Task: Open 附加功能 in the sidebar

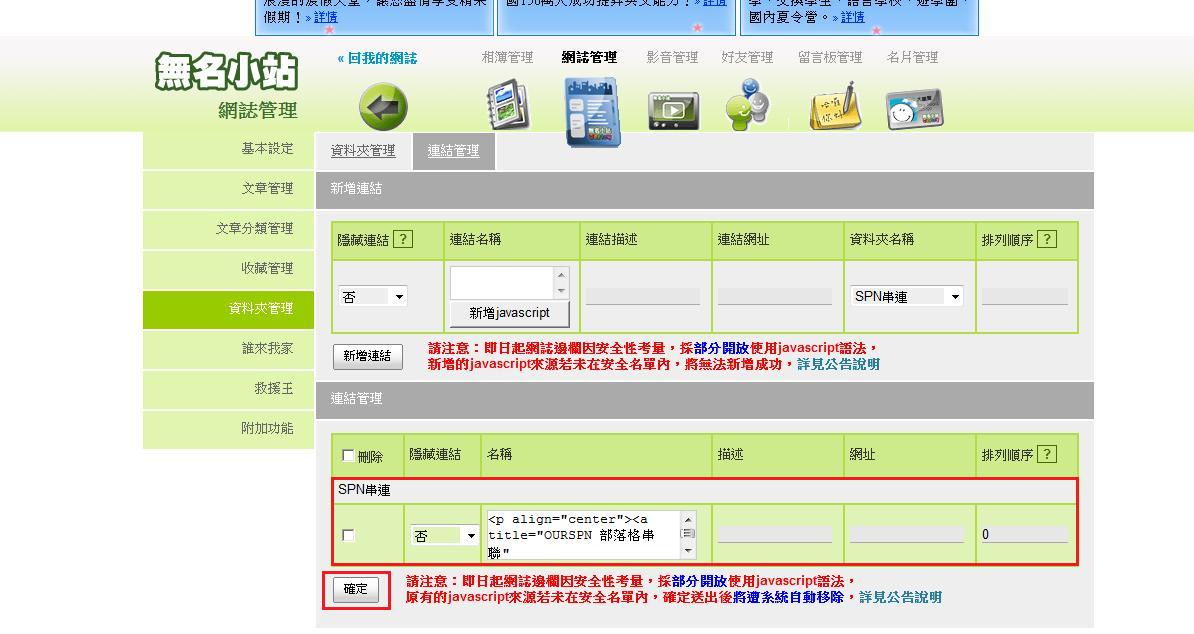Action: coord(228,429)
